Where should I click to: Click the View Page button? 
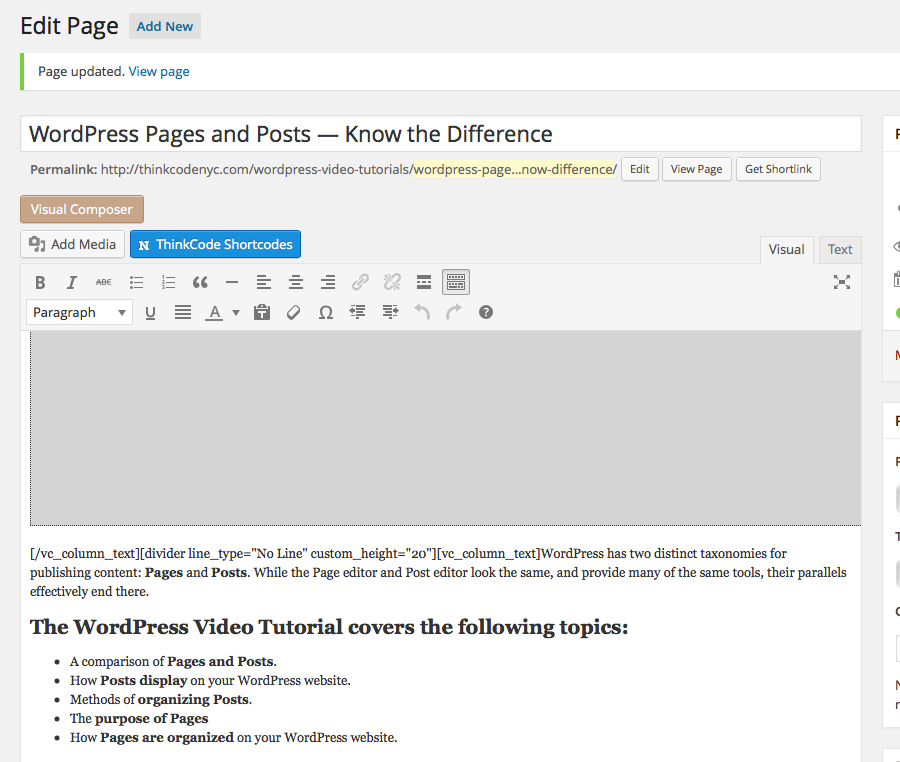tap(696, 169)
